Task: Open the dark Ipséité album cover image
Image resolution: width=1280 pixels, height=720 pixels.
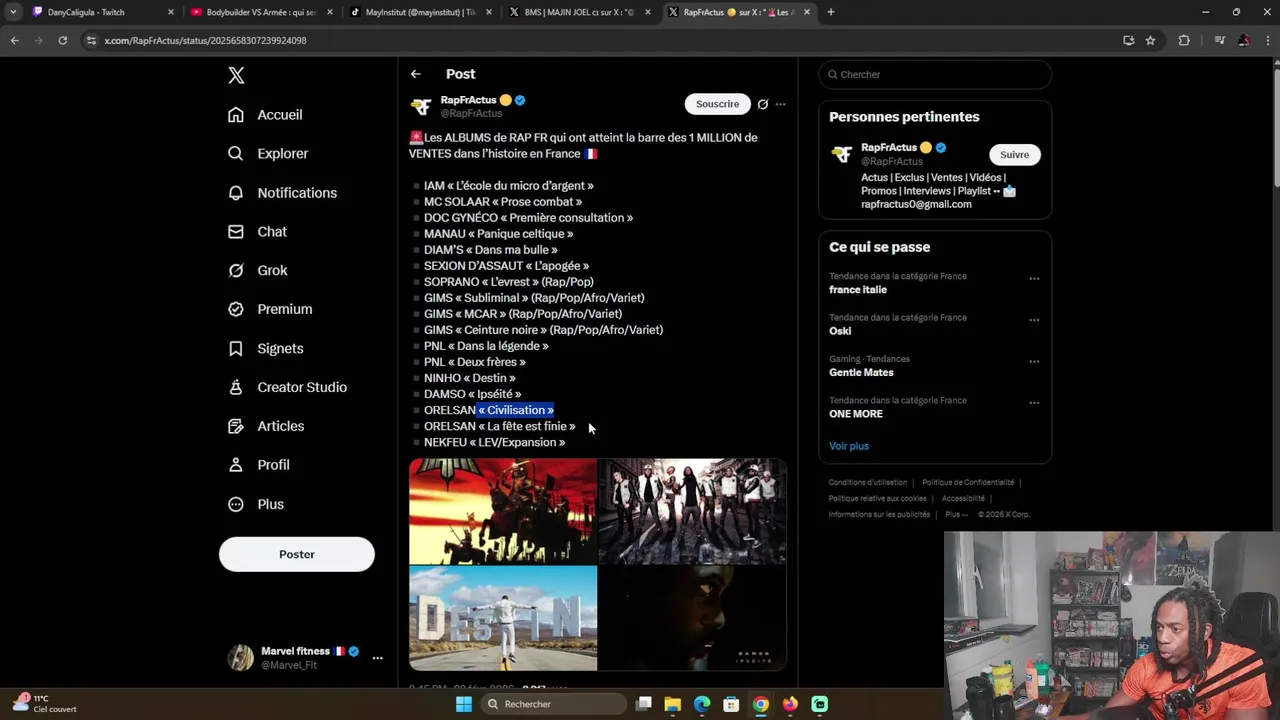Action: click(x=693, y=618)
